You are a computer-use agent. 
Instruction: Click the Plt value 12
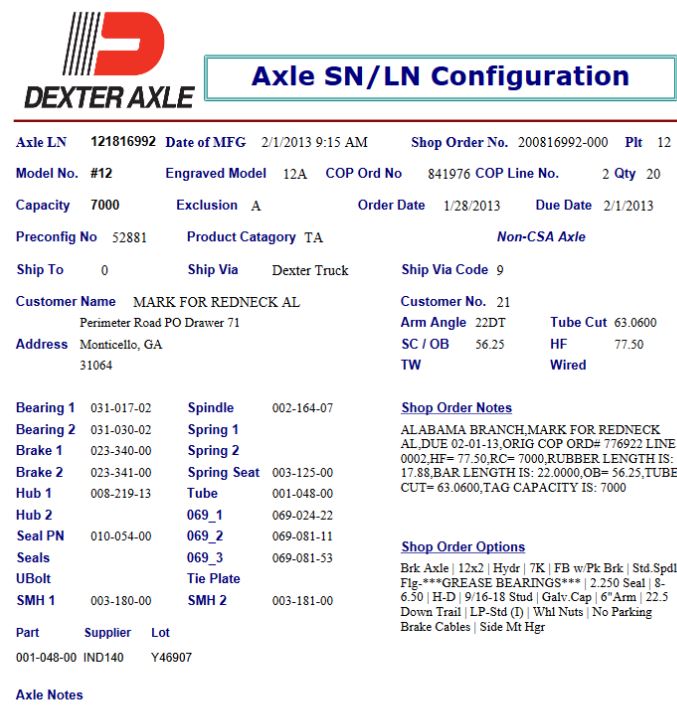[664, 142]
